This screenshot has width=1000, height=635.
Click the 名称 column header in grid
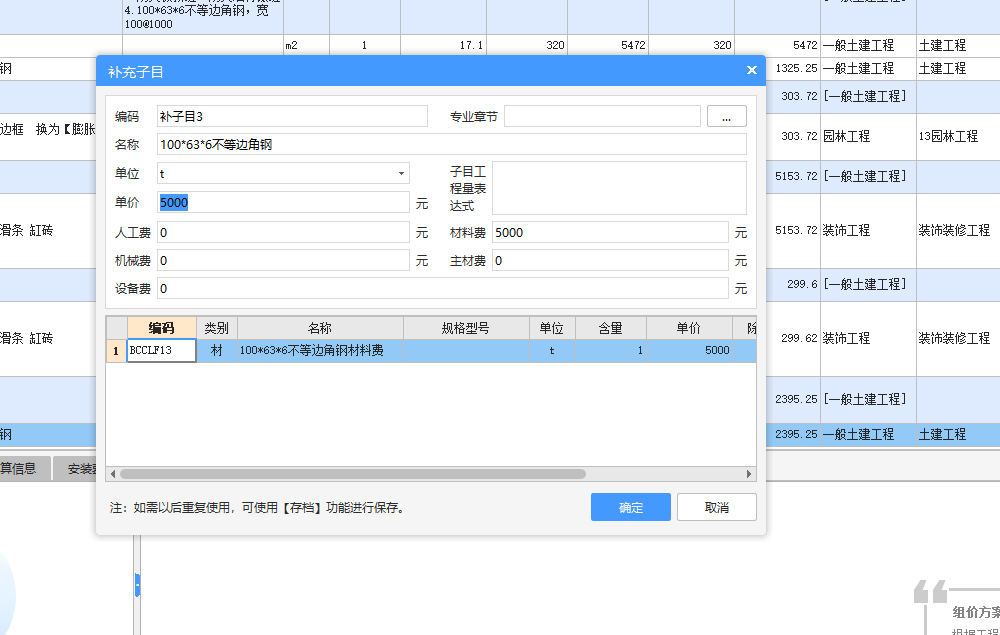(320, 328)
